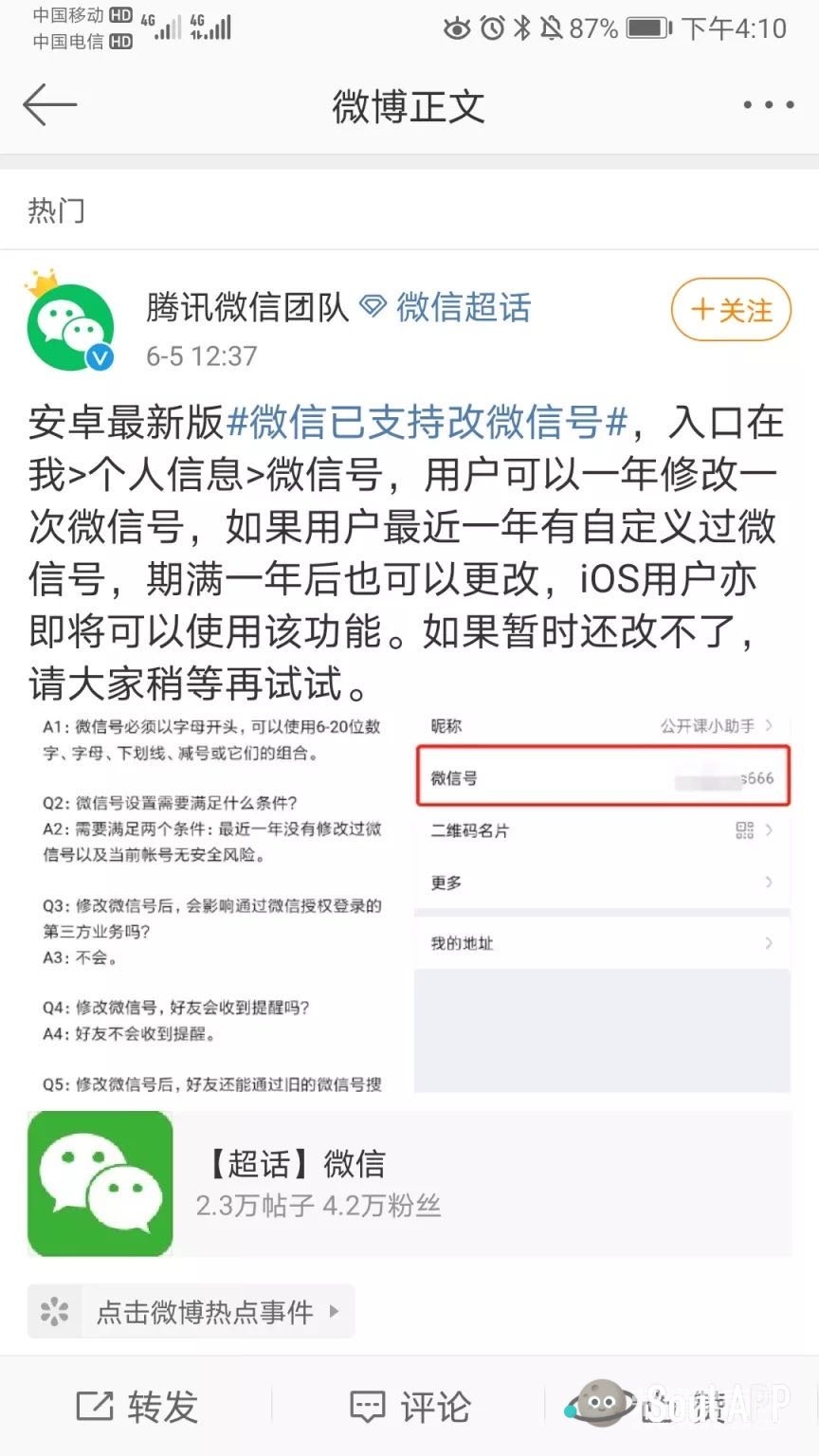This screenshot has width=819, height=1456.
Task: Tap the 评论 comment bubble icon
Action: tap(368, 1407)
